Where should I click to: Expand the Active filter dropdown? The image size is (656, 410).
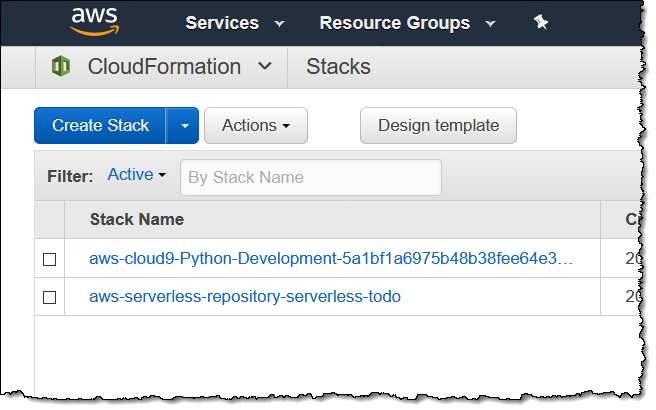tap(136, 175)
